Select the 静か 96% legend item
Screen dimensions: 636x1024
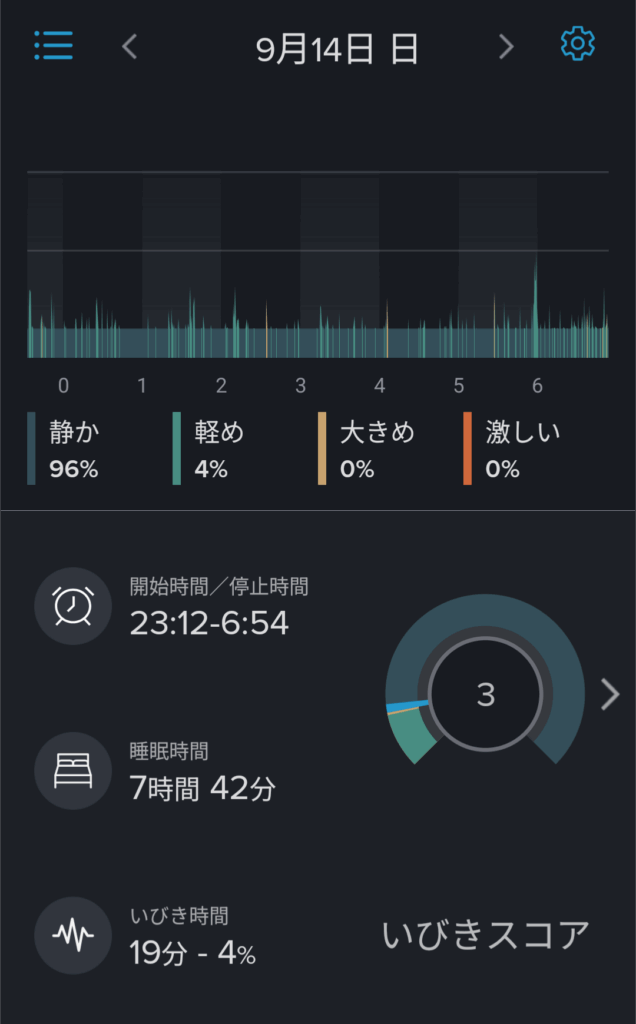coord(74,449)
